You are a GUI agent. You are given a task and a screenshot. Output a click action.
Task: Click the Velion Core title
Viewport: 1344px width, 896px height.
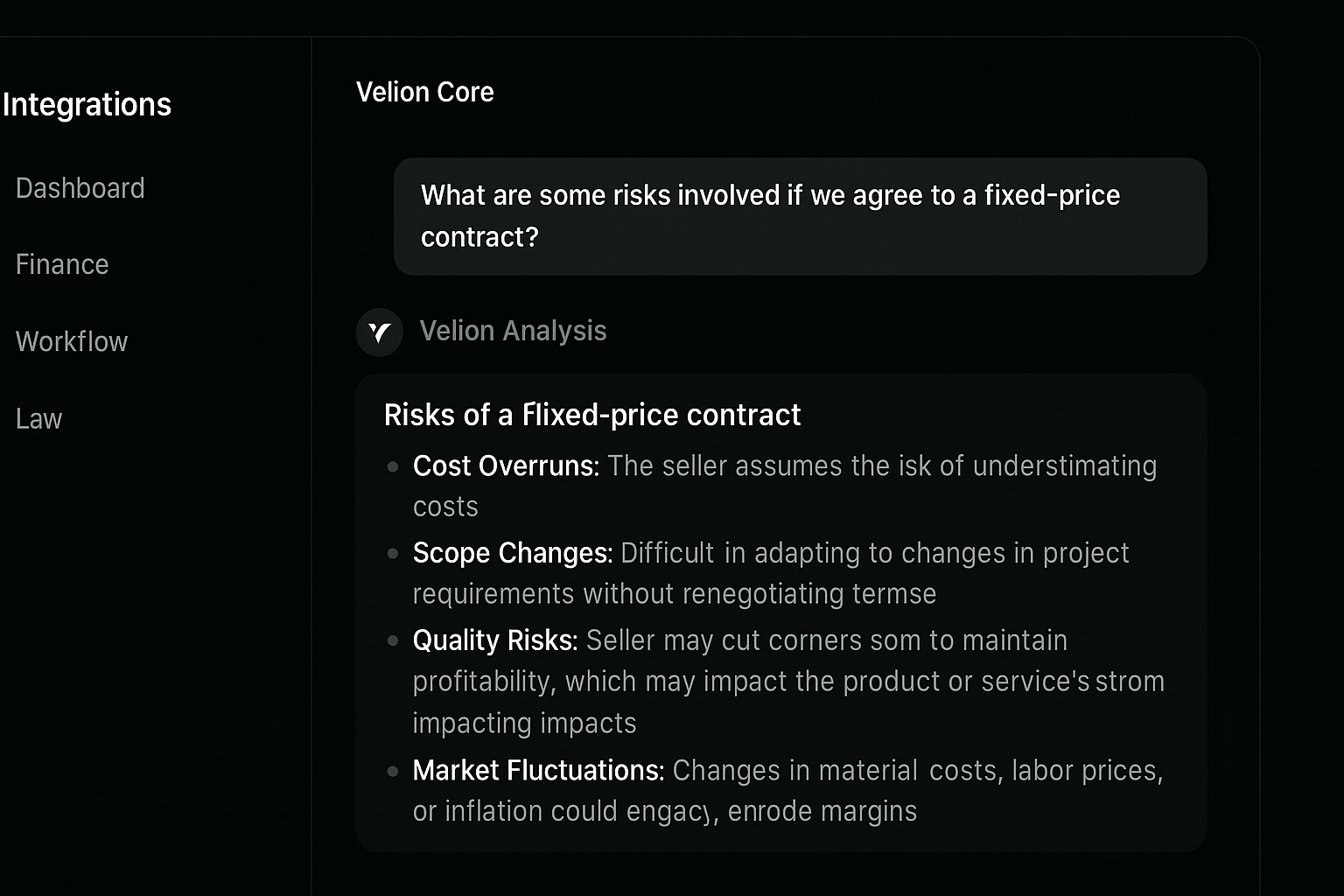(425, 92)
